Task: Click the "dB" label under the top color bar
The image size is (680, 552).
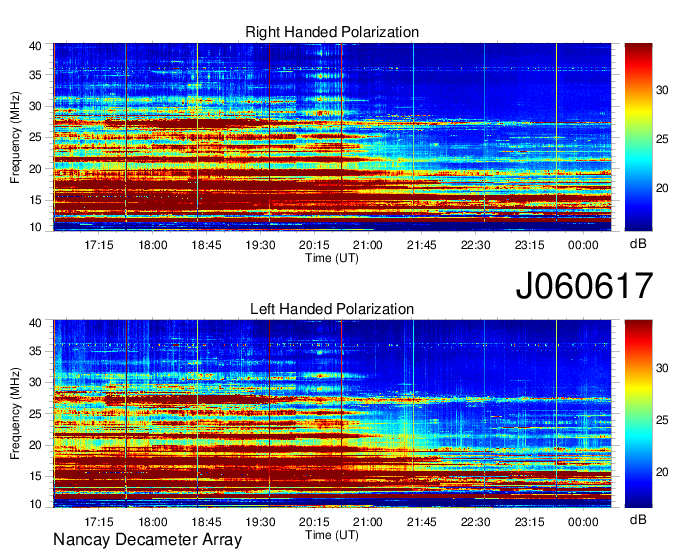Action: [x=638, y=244]
